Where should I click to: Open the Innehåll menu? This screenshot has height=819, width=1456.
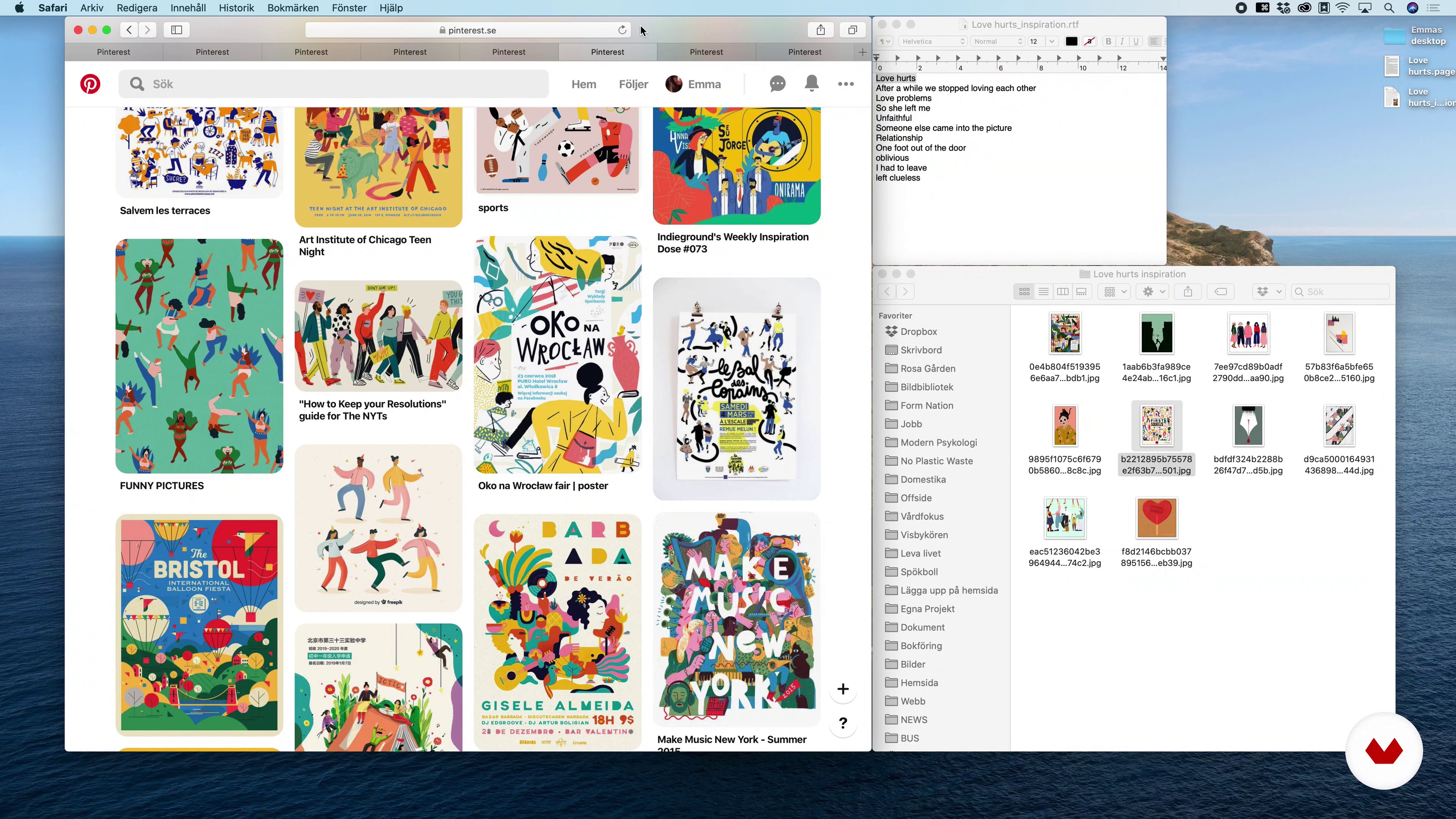click(x=188, y=8)
